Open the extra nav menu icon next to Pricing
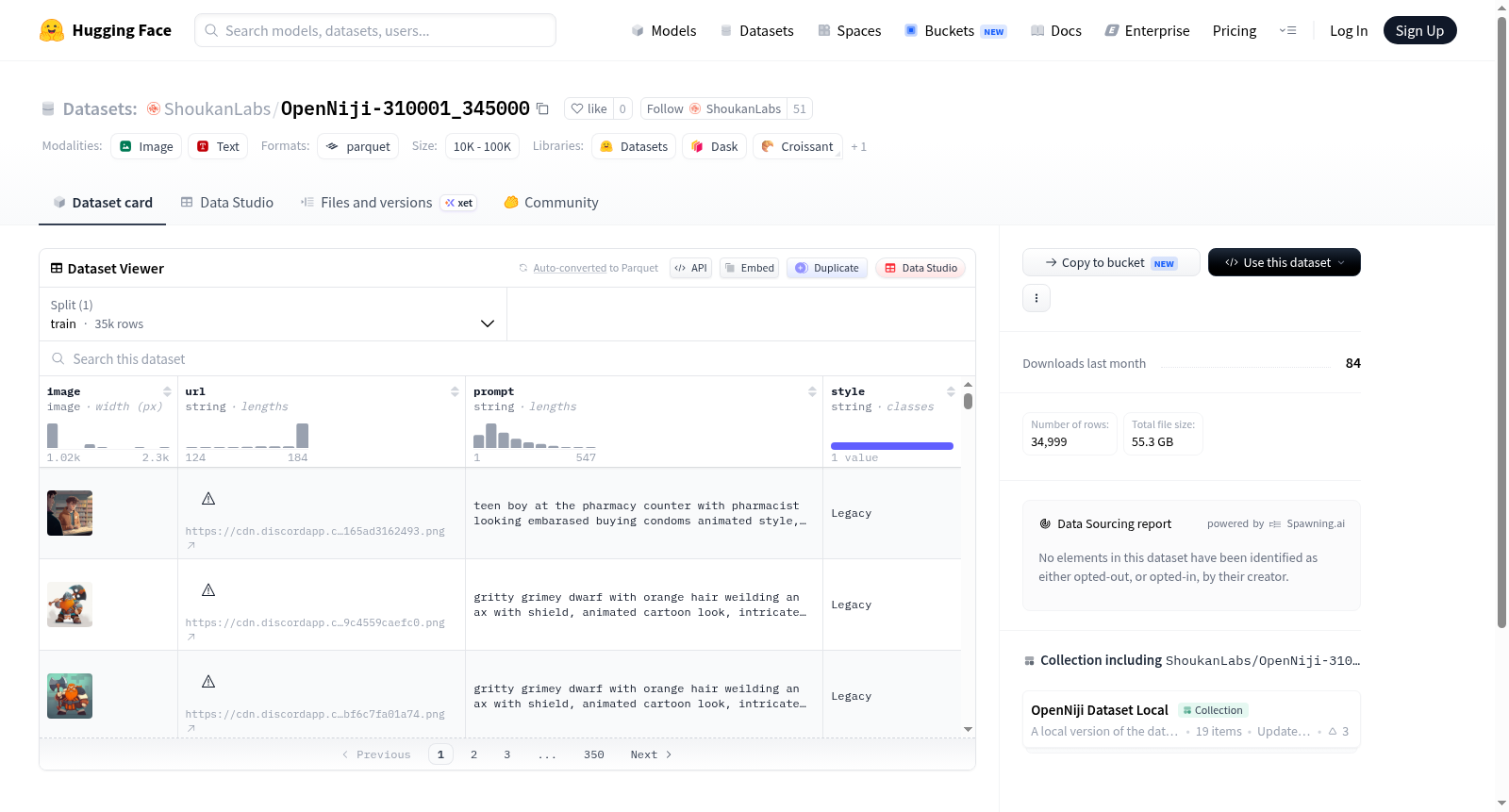The image size is (1509, 812). coord(1287,30)
